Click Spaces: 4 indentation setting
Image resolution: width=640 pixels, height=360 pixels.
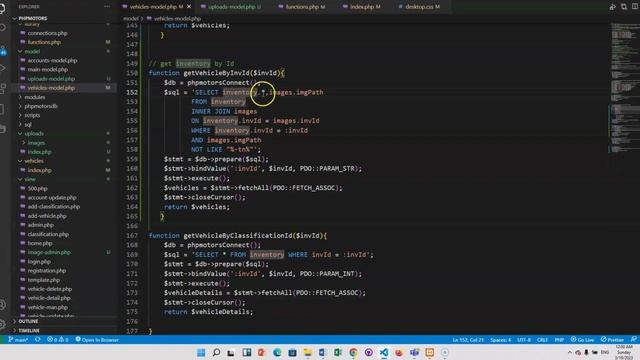tap(500, 340)
